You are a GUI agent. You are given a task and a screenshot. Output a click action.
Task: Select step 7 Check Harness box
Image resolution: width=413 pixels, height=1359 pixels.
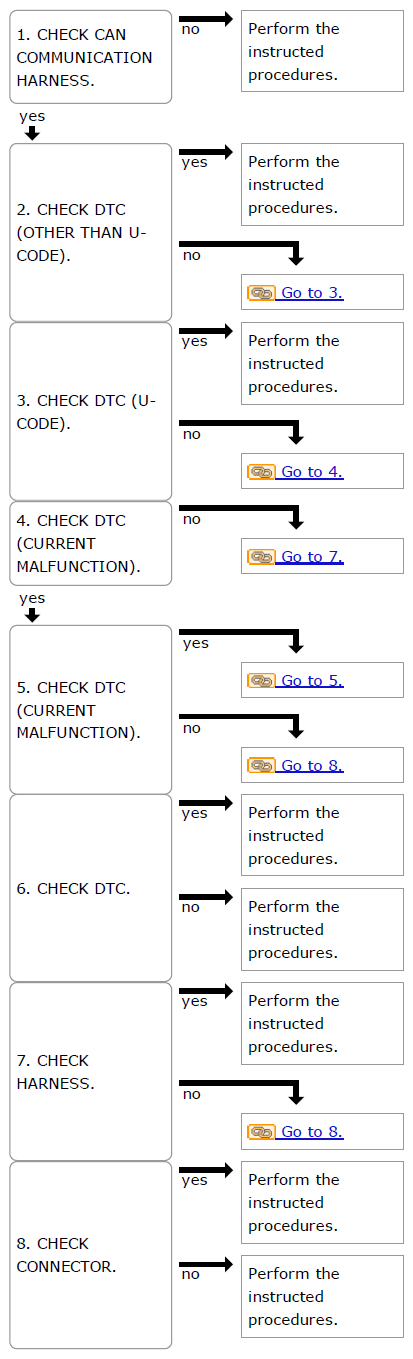tap(91, 1071)
